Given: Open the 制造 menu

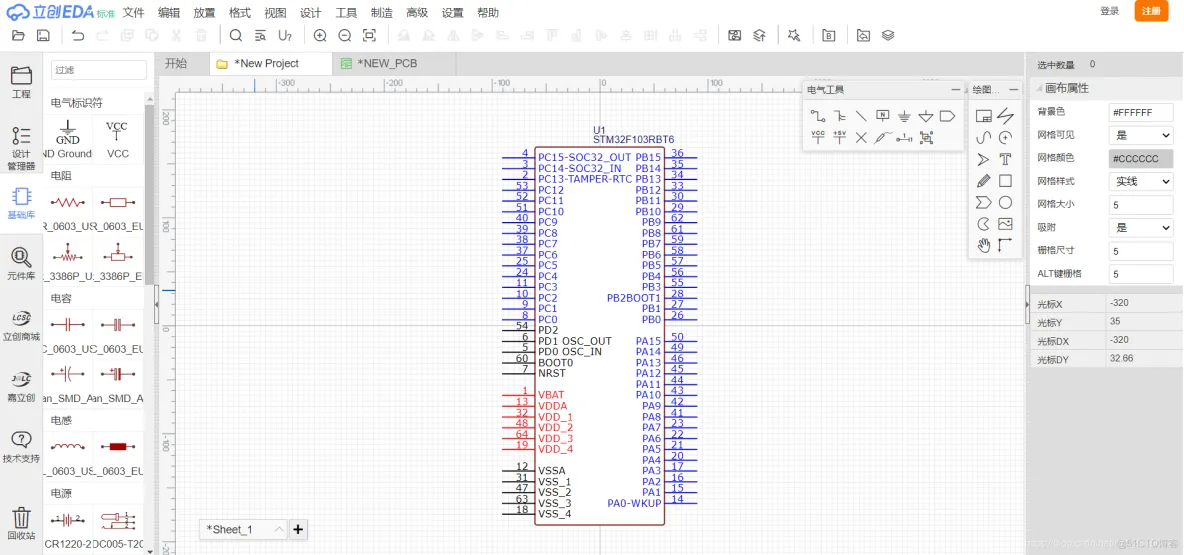Looking at the screenshot, I should pyautogui.click(x=381, y=13).
